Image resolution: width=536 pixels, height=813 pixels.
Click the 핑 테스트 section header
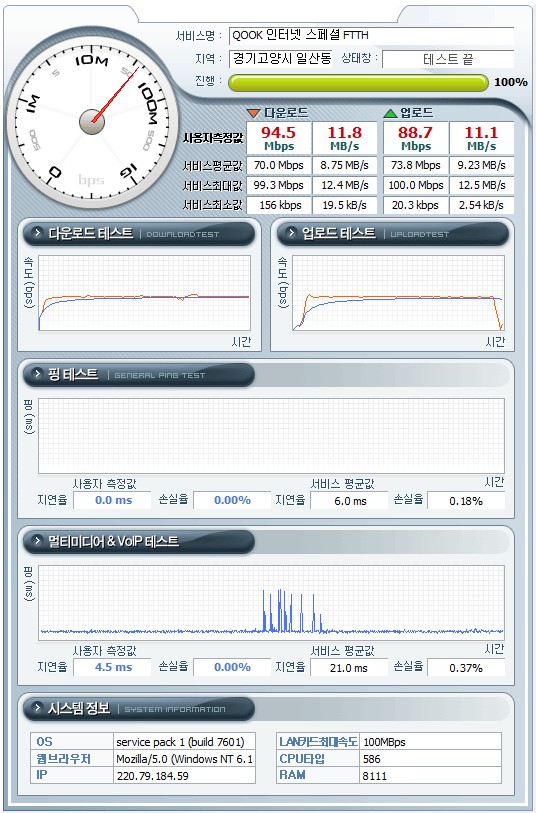139,374
